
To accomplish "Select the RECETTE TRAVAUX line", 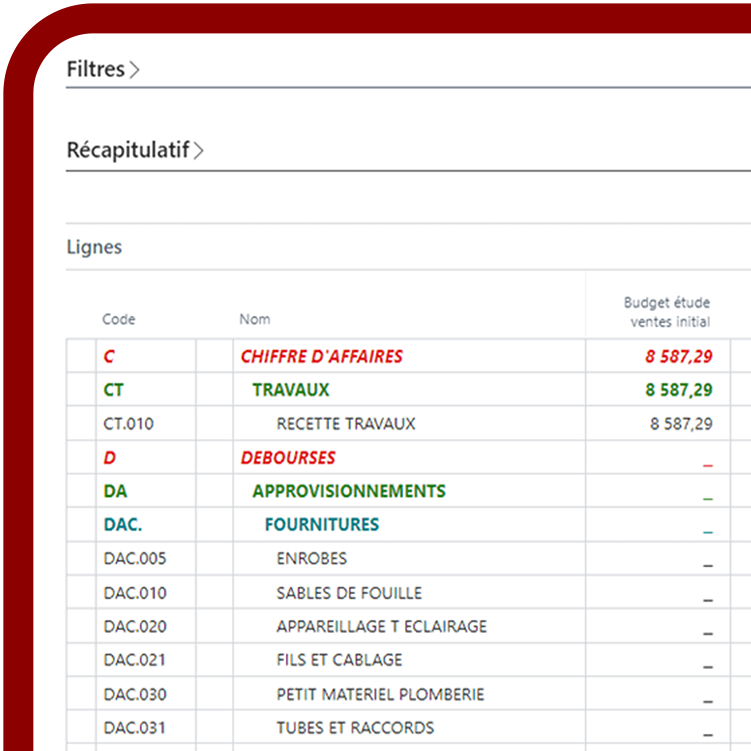I will pos(345,424).
